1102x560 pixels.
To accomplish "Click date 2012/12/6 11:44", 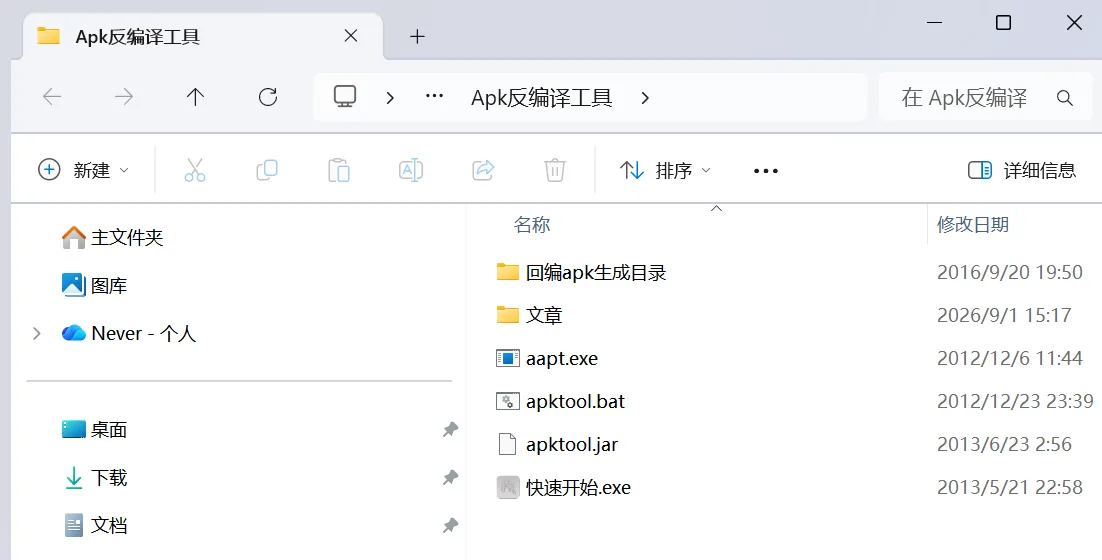I will coord(1009,358).
